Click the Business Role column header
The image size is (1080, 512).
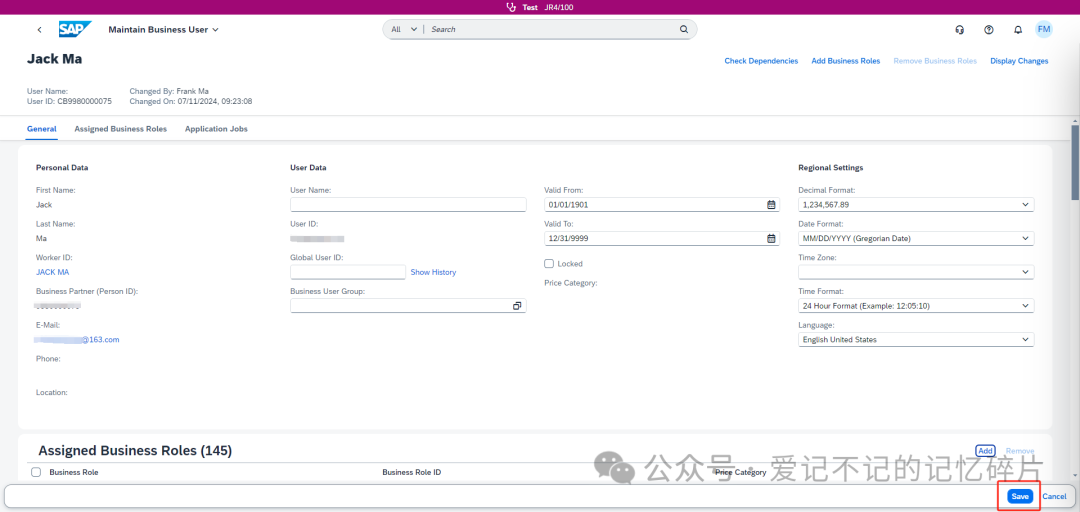coord(74,473)
